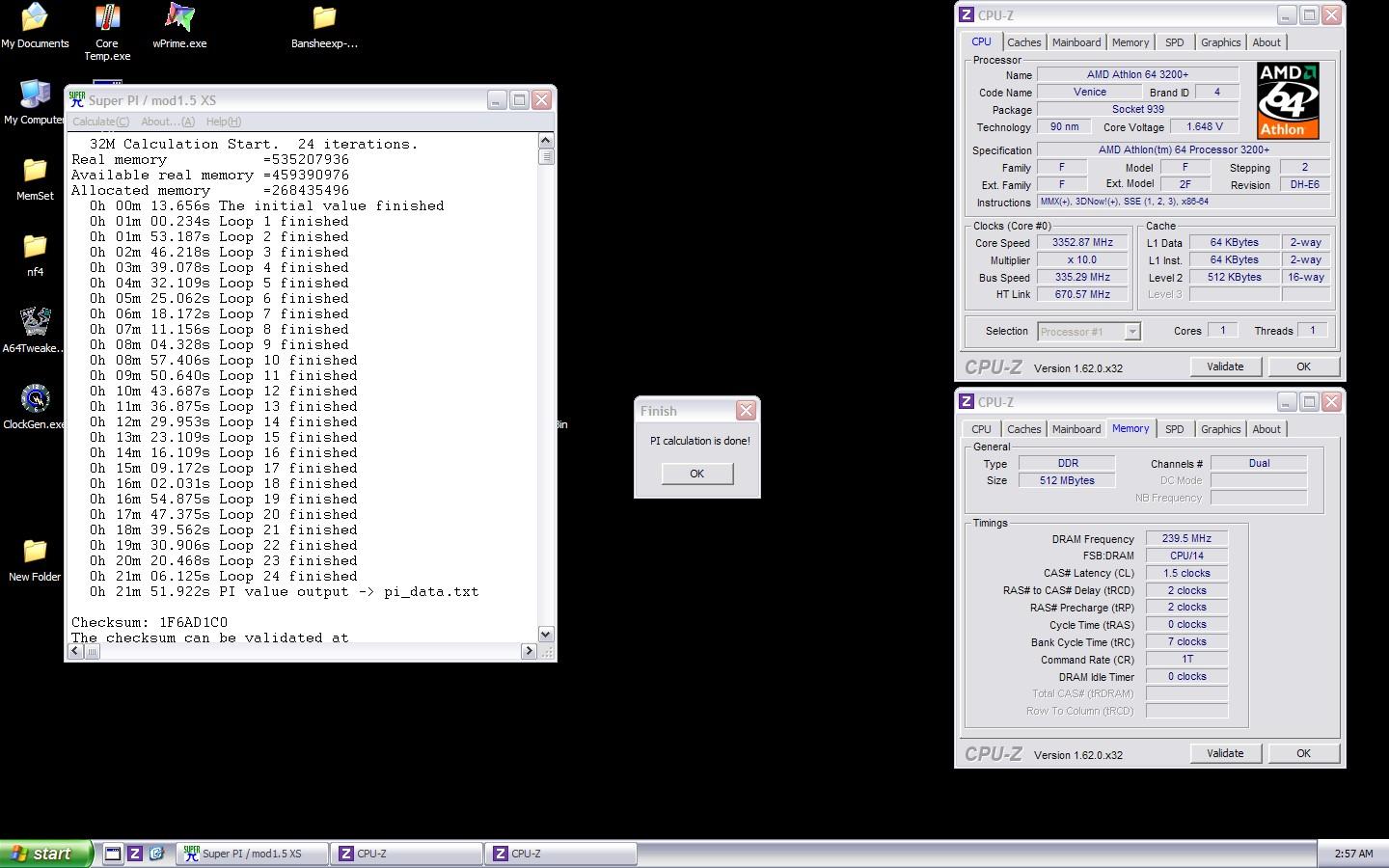
Task: Click the Core Voltage 1.648 V field
Action: [1205, 126]
